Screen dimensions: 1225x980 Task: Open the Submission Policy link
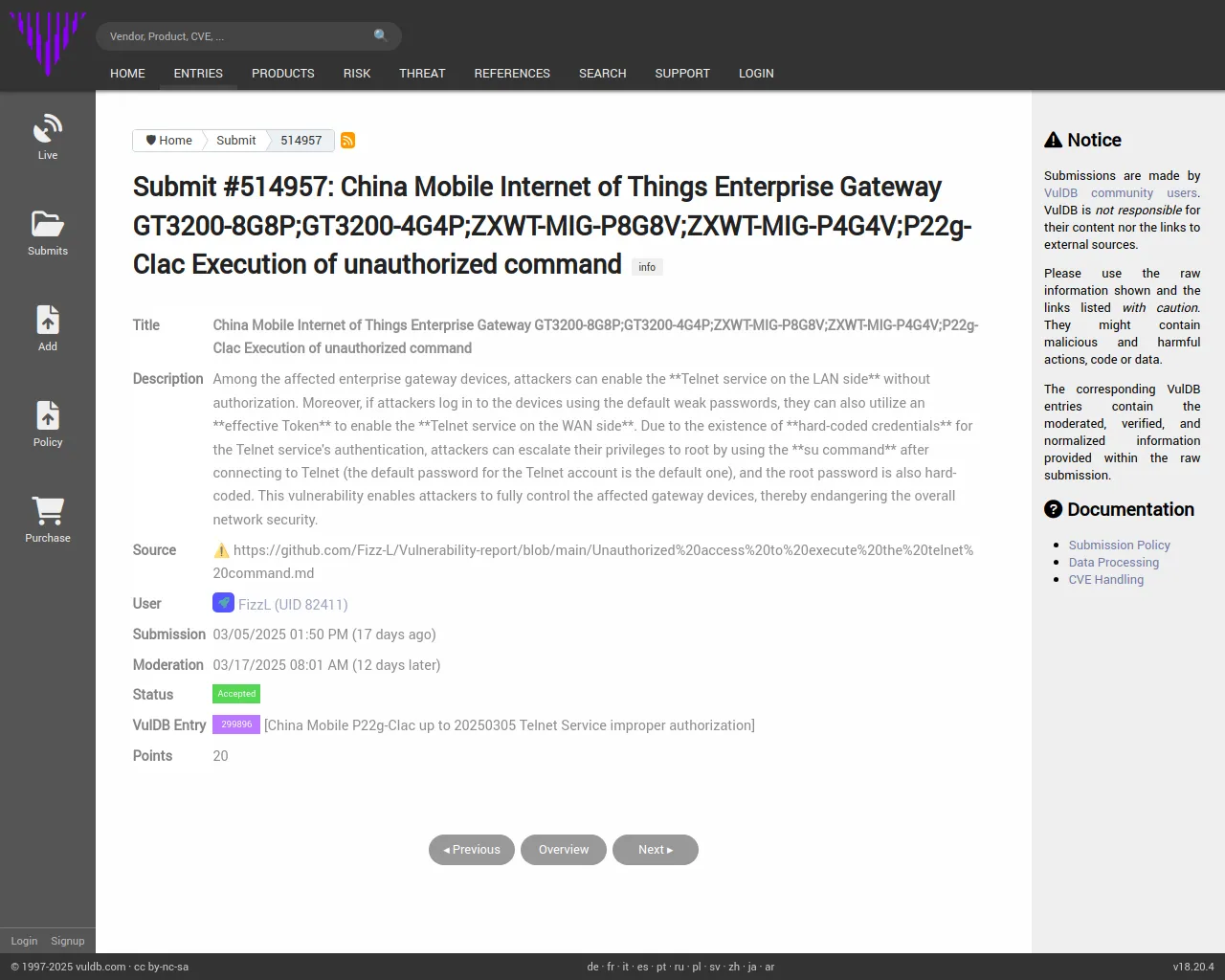click(x=1120, y=545)
